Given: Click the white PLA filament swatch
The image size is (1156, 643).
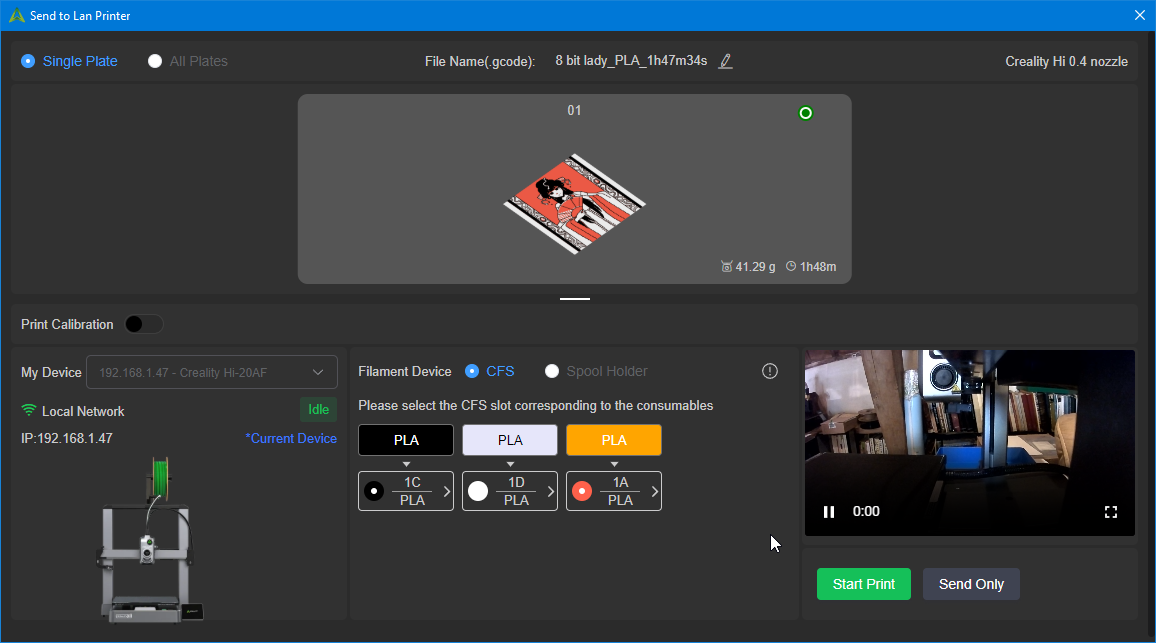Looking at the screenshot, I should (x=509, y=440).
